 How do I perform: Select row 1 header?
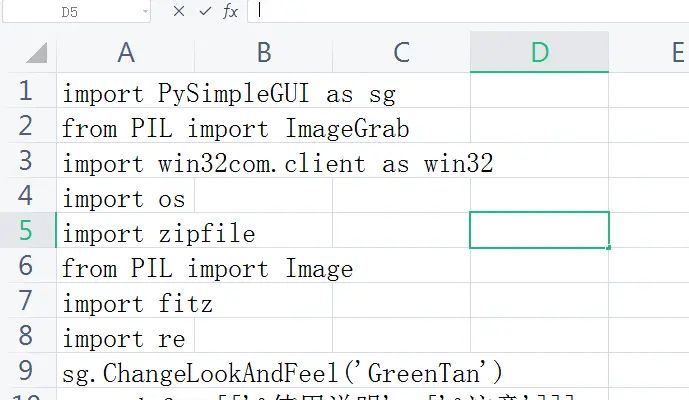[x=26, y=91]
